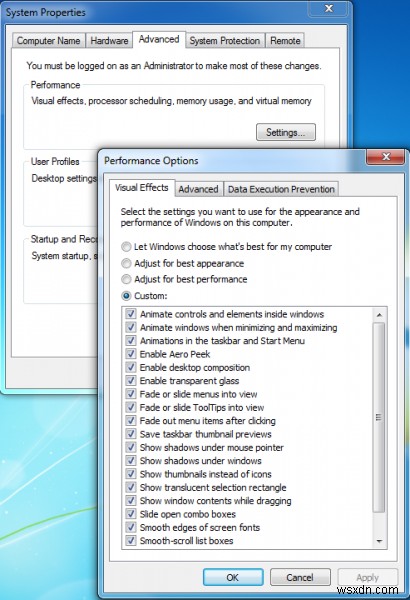Select Adjust for best performance
410x600 pixels.
click(x=126, y=279)
